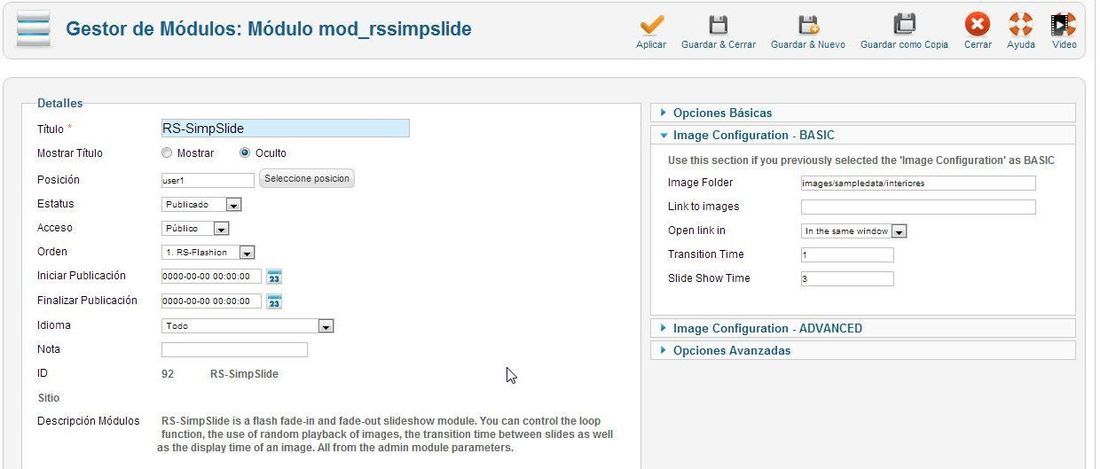
Task: Click the red Cerrar icon
Action: tap(977, 25)
